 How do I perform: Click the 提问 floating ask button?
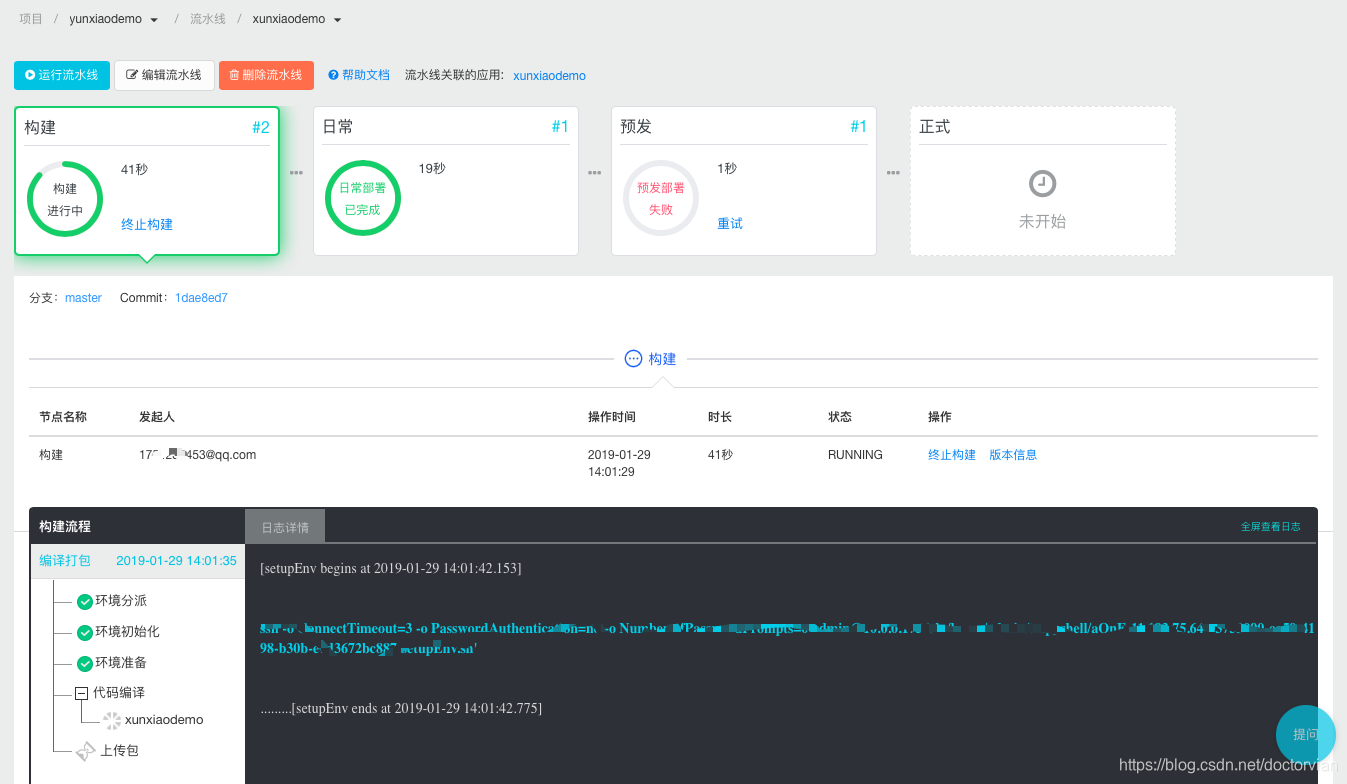(1306, 735)
